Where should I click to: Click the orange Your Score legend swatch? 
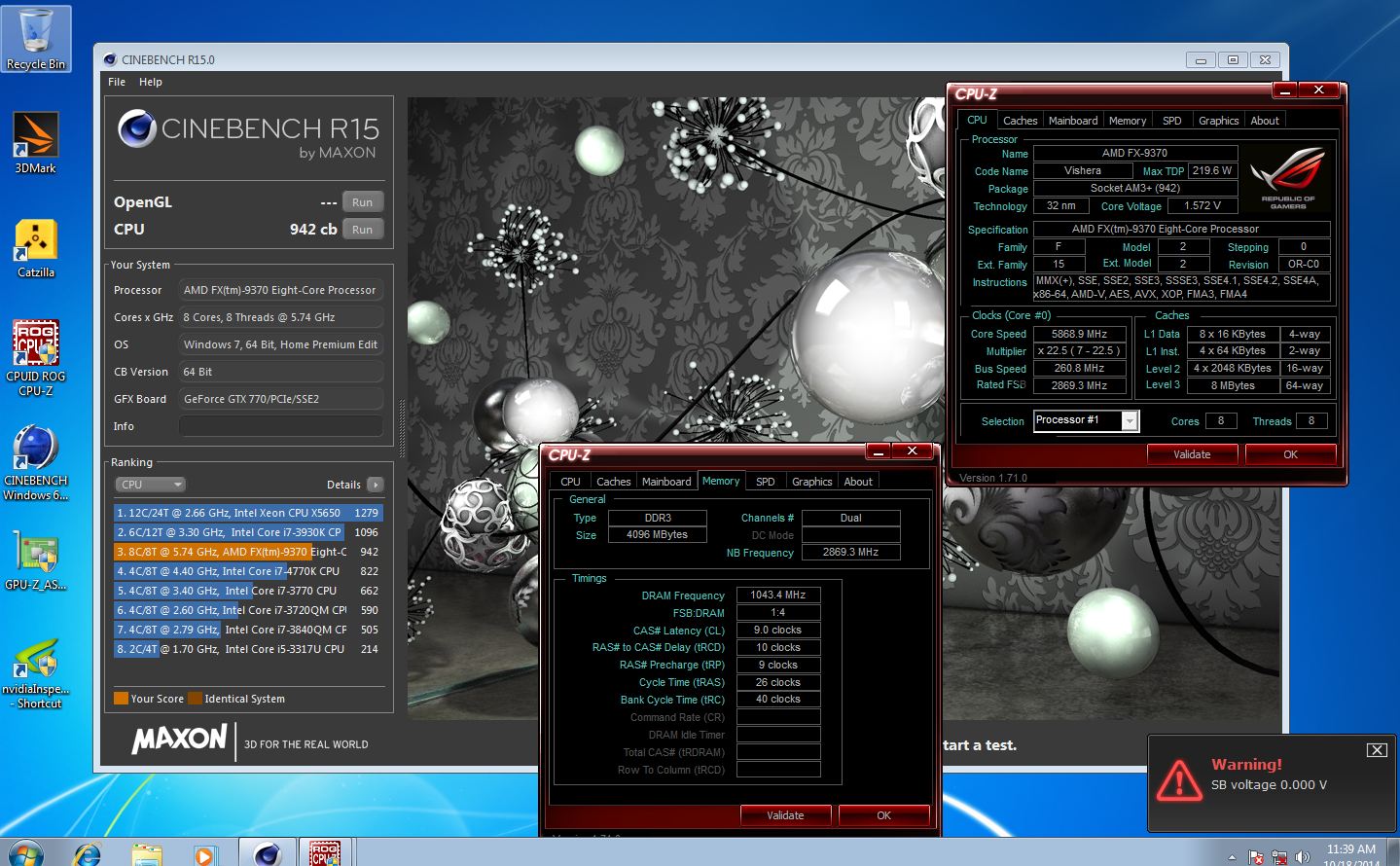click(121, 698)
